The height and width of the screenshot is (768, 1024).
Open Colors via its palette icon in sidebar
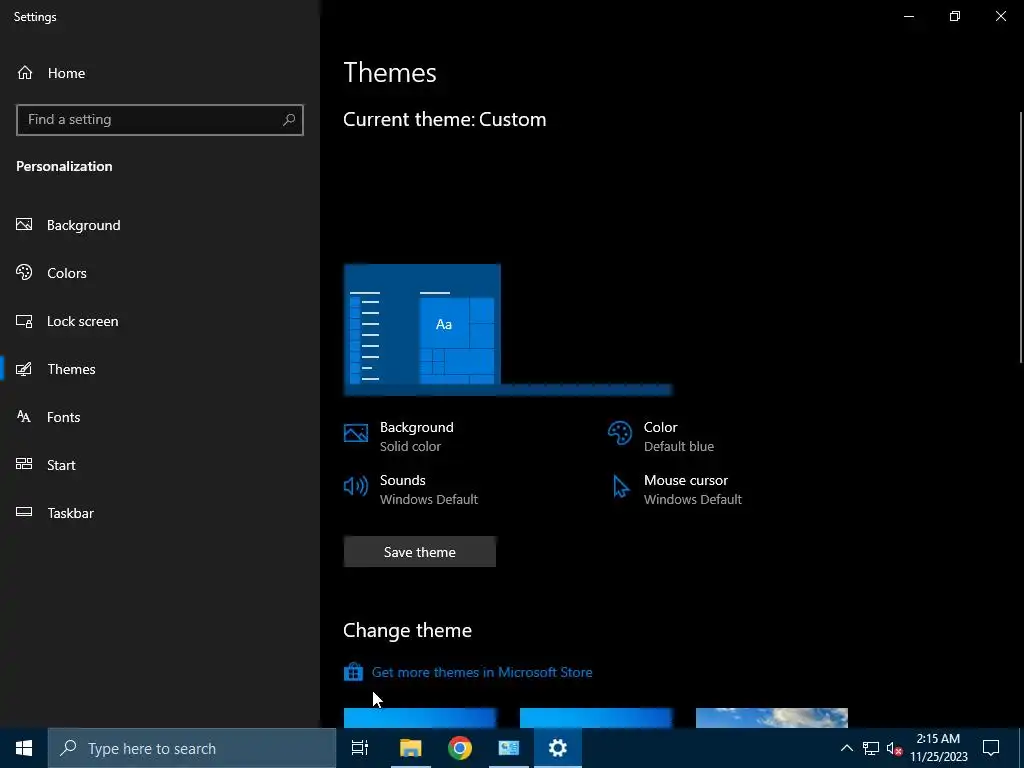click(24, 272)
